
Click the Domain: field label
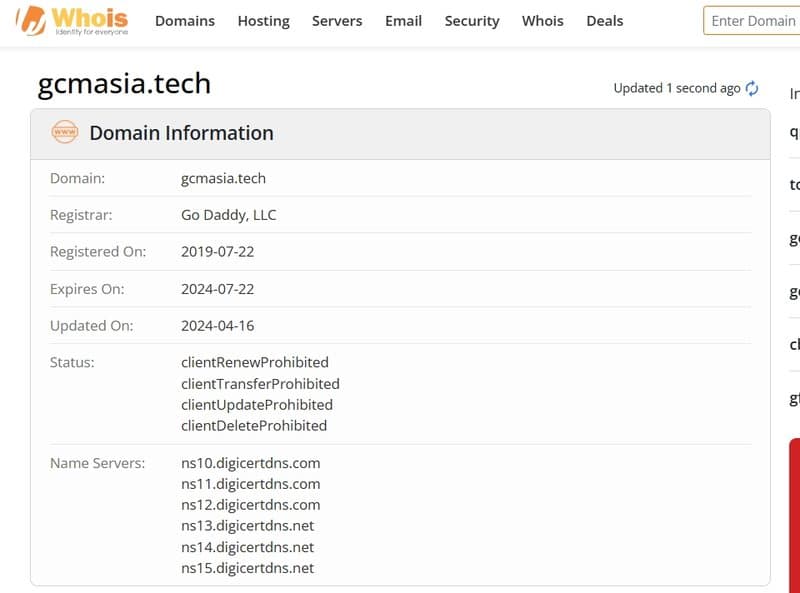(78, 178)
